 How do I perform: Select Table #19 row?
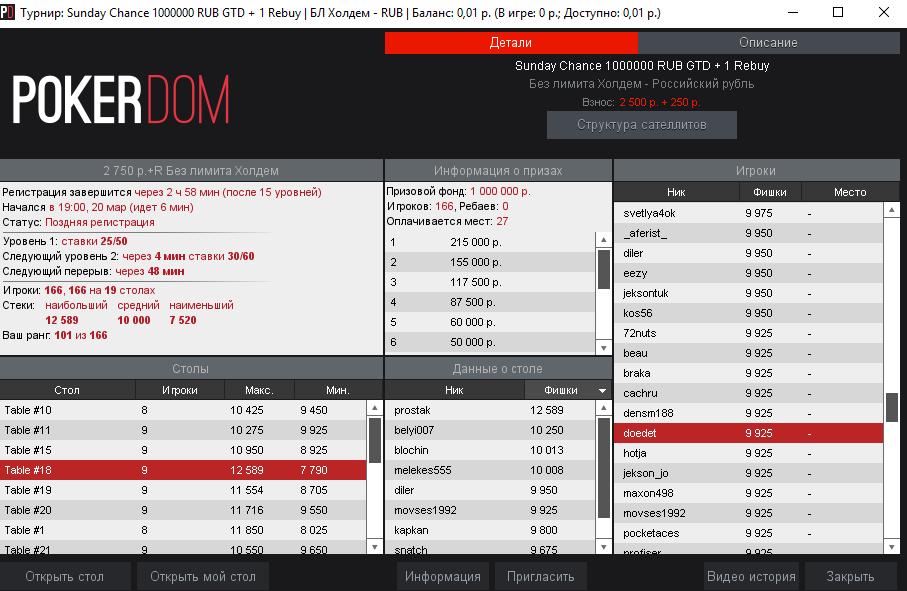(x=183, y=490)
